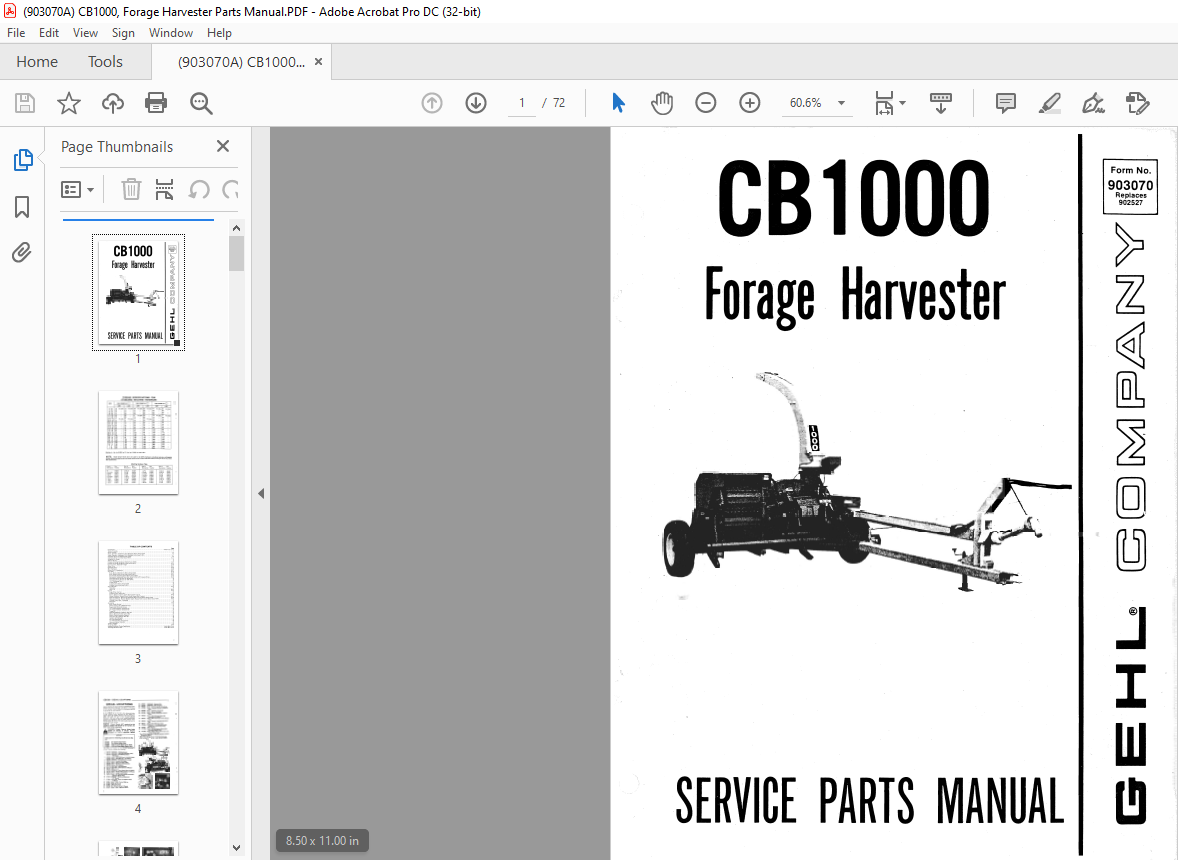
Task: Go to next page arrow icon
Action: (x=476, y=103)
